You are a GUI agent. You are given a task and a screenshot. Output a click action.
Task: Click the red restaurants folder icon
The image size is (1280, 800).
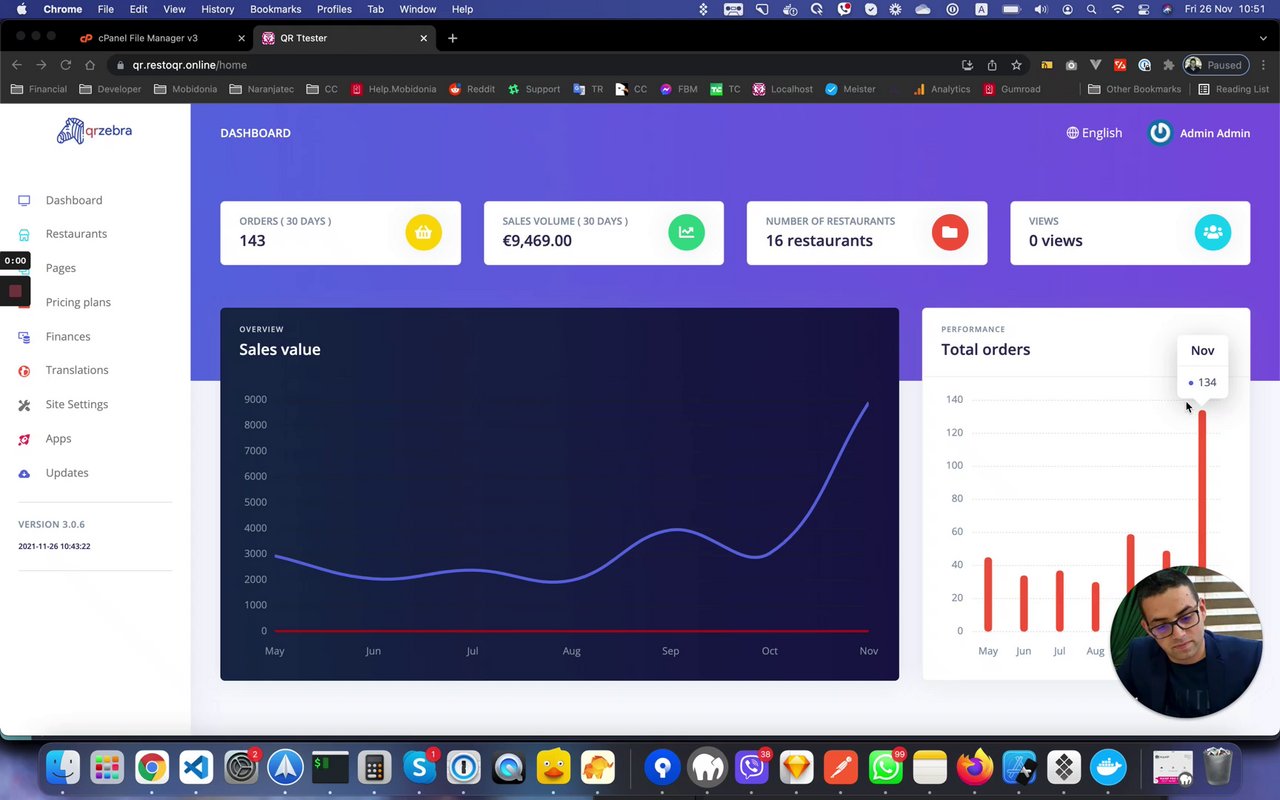point(950,232)
